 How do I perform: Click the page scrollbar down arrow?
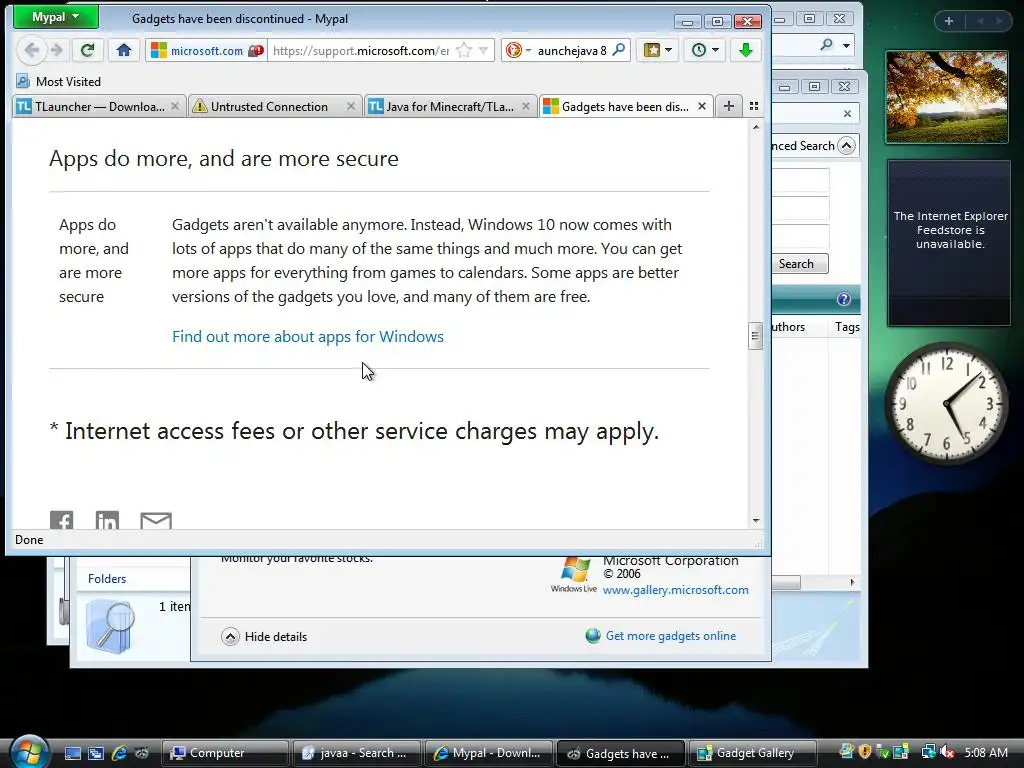[x=756, y=520]
